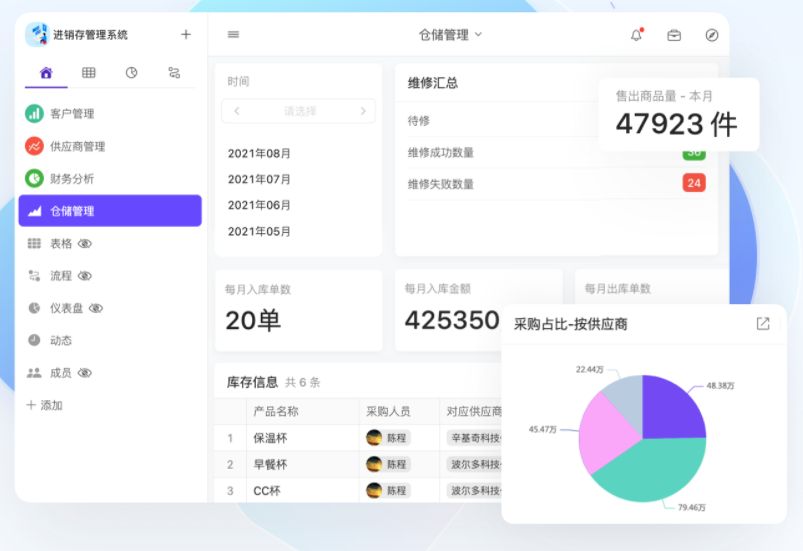Click 波尔多科技 tag in the 早餐杯 row
This screenshot has height=551, width=803.
click(x=475, y=464)
